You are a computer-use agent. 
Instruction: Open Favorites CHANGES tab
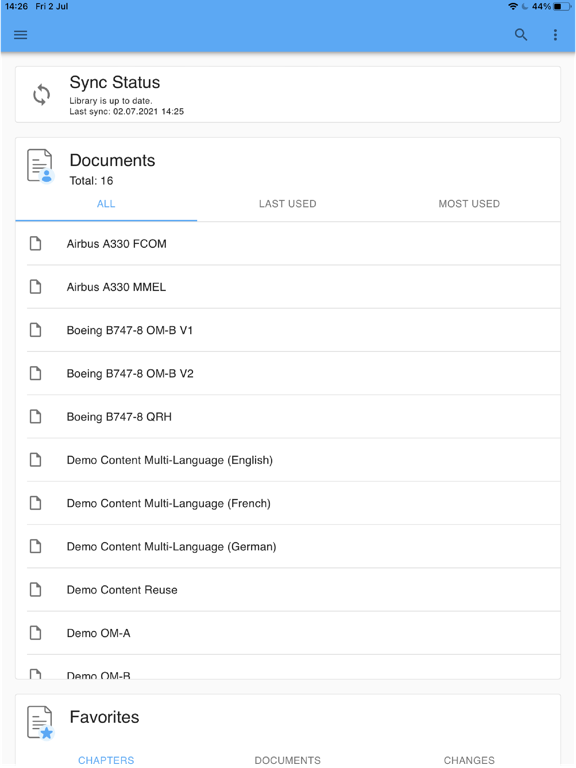(x=469, y=760)
